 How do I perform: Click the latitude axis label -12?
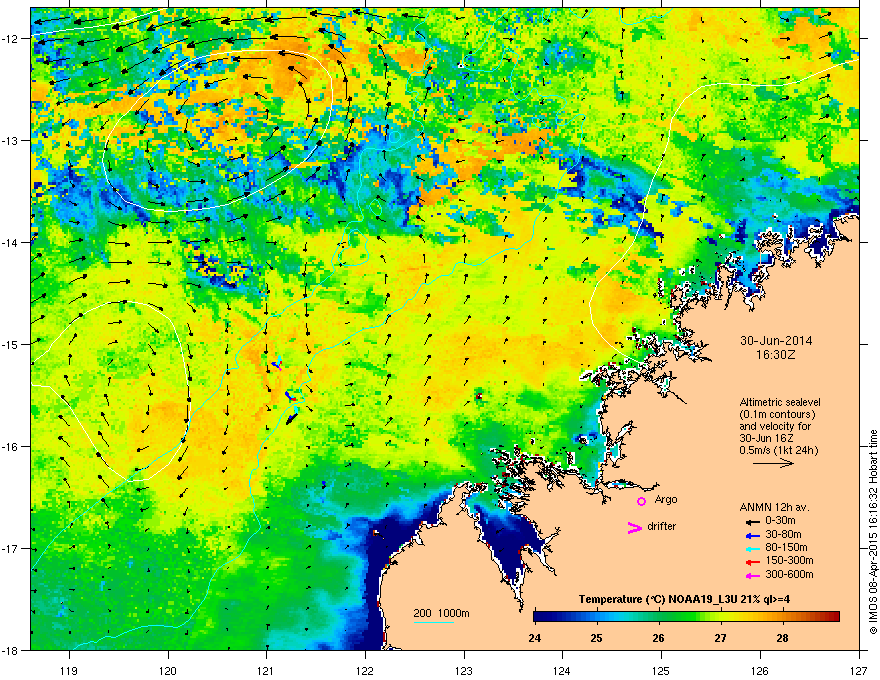(10, 38)
